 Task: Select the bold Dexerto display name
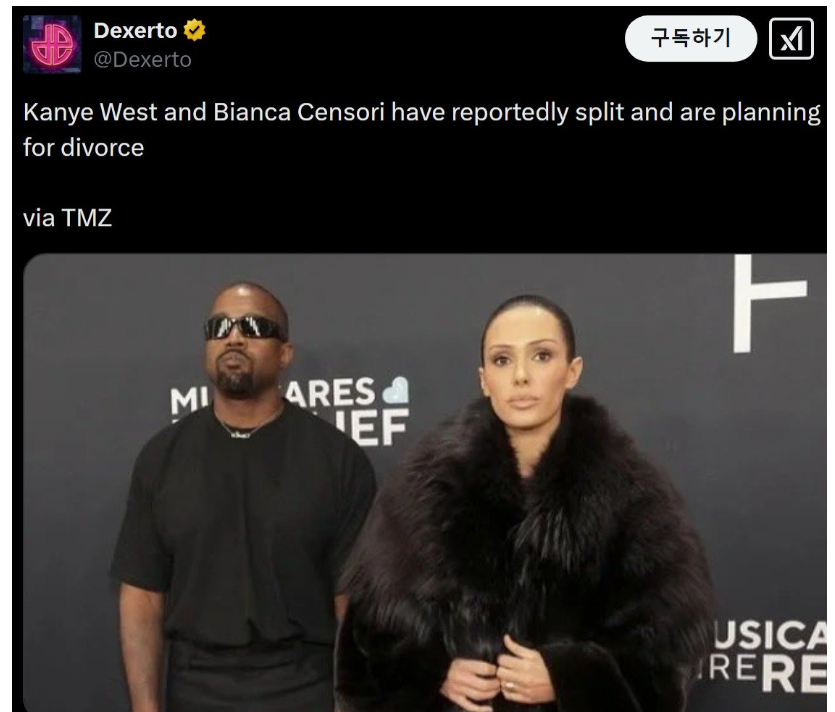pos(135,31)
